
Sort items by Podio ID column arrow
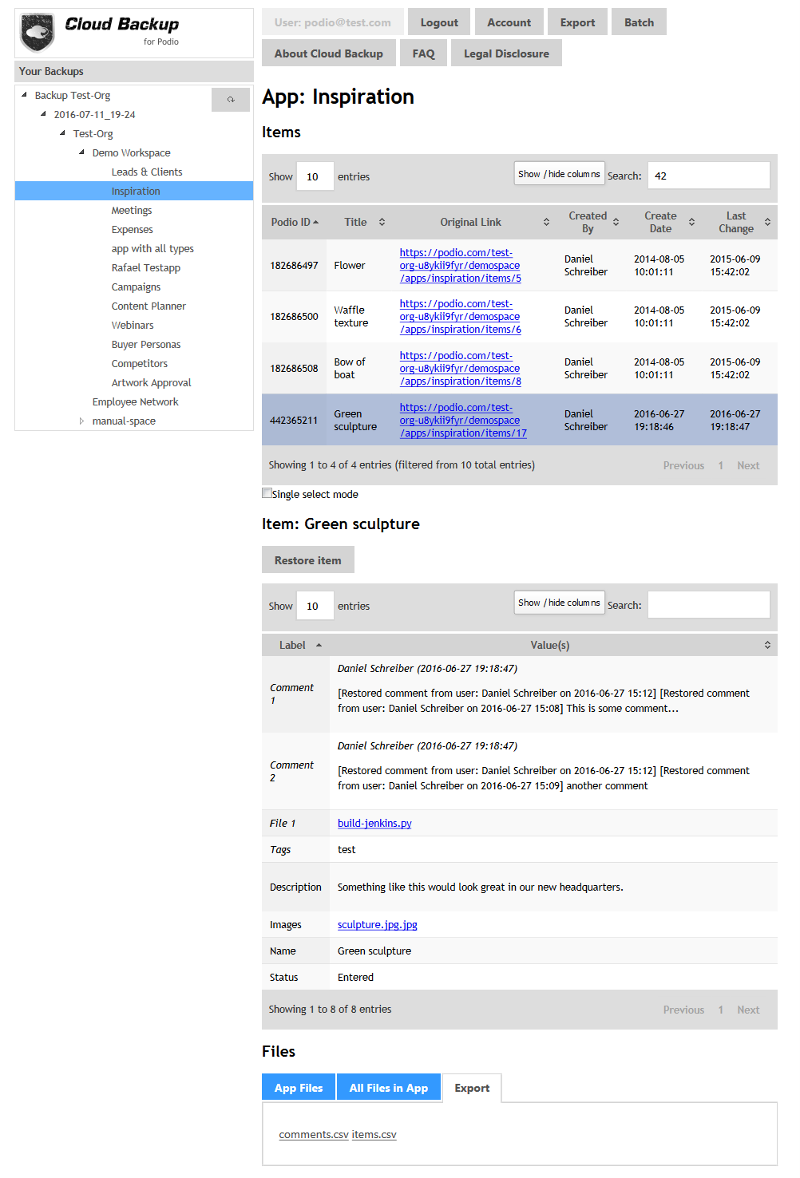click(316, 222)
